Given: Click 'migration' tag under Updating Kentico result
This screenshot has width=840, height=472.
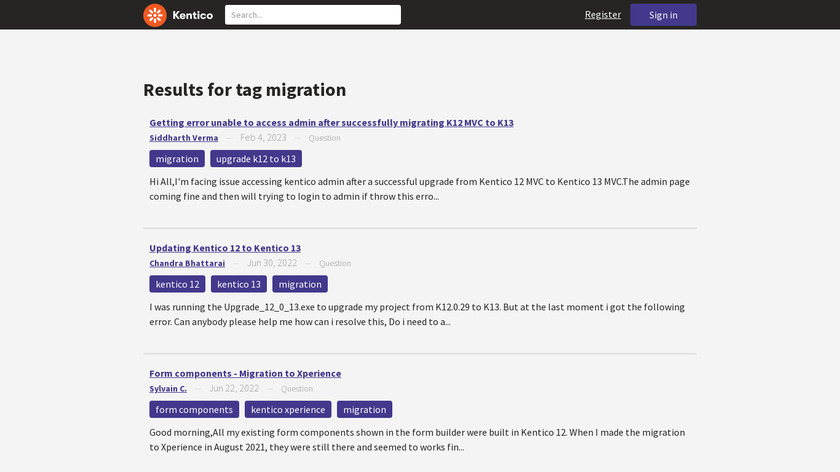Looking at the screenshot, I should point(300,284).
